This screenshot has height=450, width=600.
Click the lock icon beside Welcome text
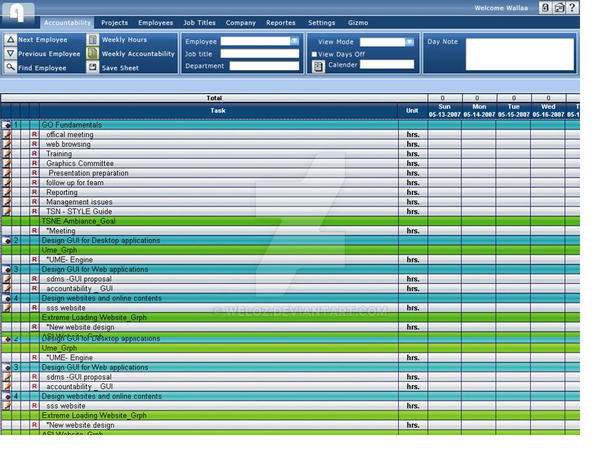click(x=545, y=8)
